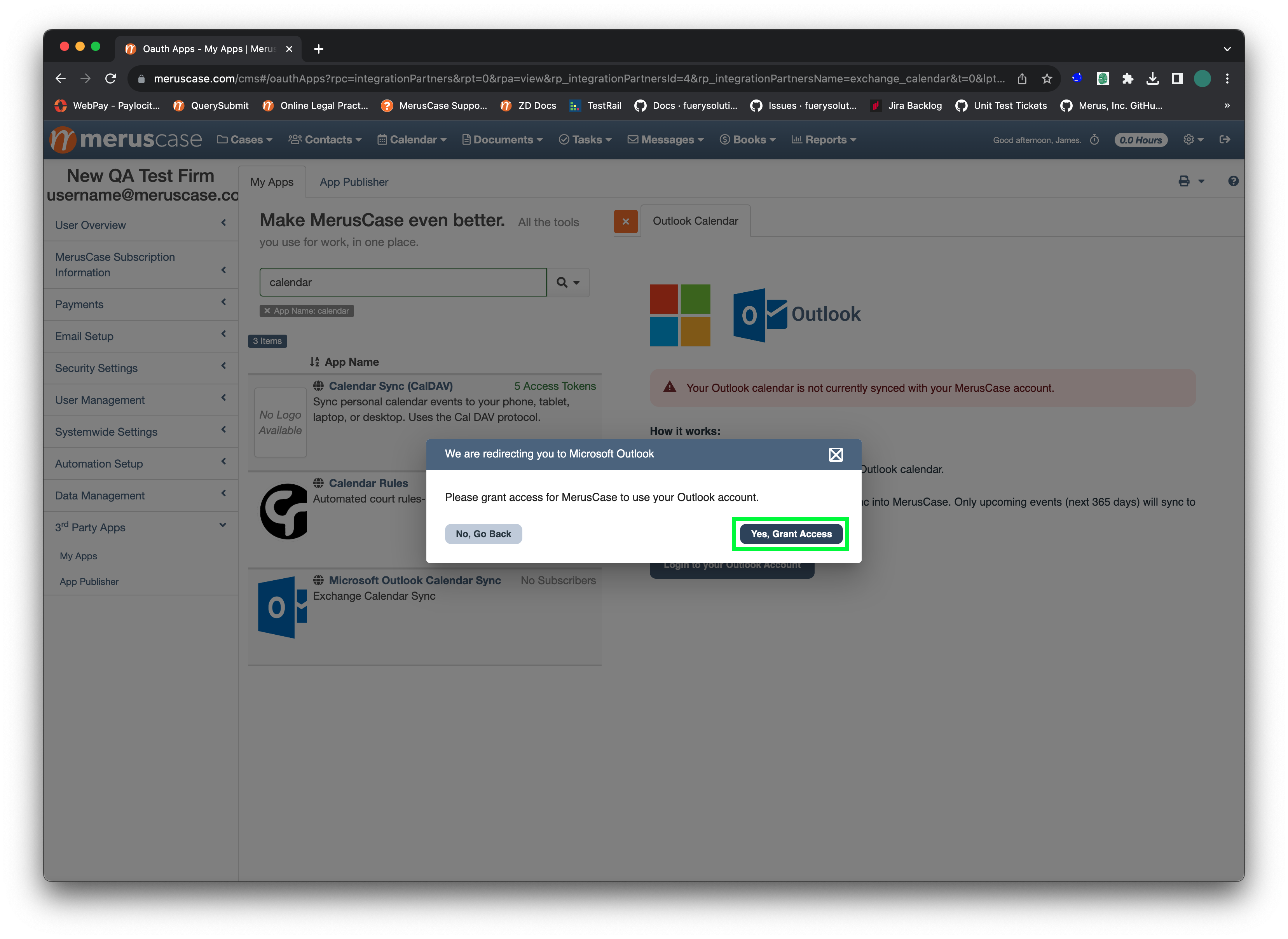Expand Payments sidebar section

coord(140,305)
